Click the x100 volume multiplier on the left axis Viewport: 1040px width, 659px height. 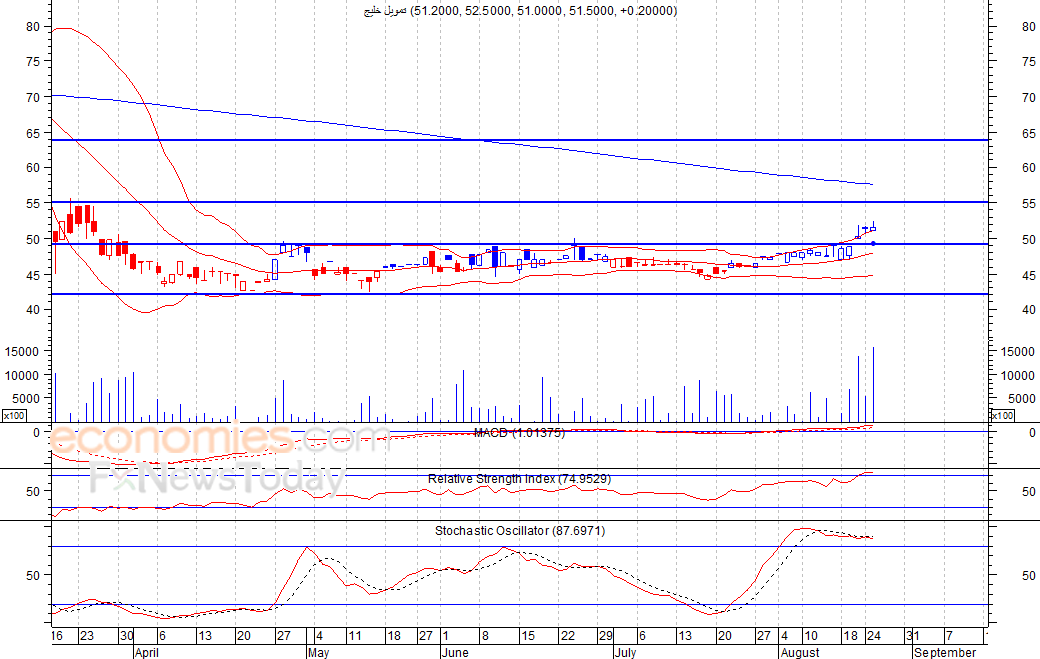point(14,416)
